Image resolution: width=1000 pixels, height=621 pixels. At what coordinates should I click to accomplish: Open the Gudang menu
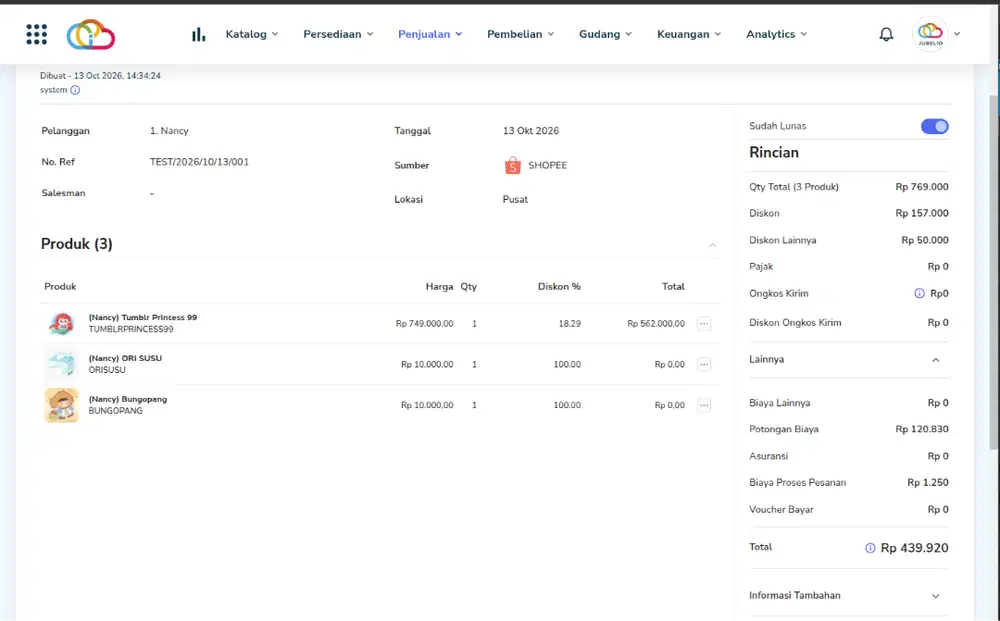coord(605,34)
